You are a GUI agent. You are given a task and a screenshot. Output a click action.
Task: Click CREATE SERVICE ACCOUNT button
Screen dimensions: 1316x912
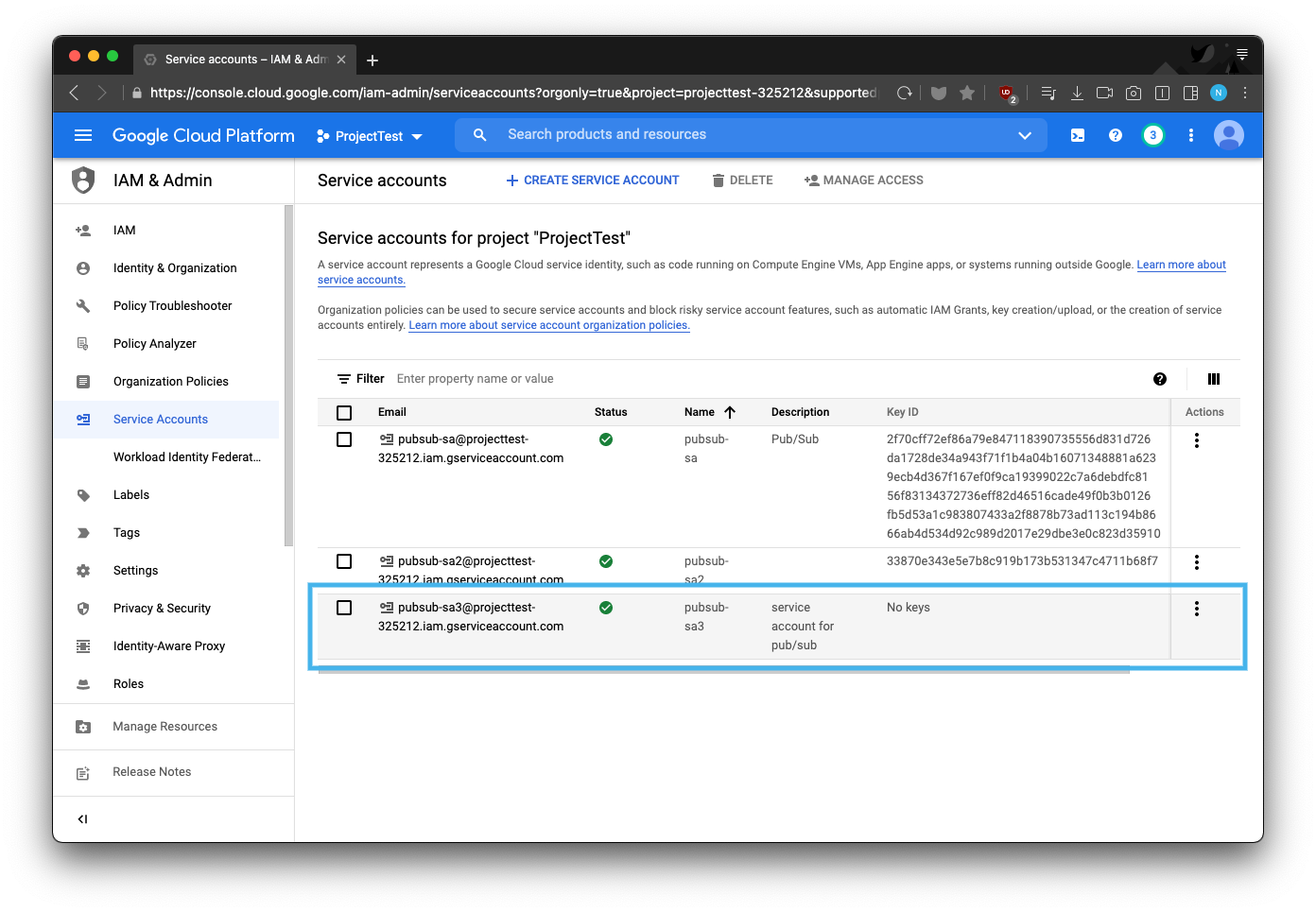point(593,181)
